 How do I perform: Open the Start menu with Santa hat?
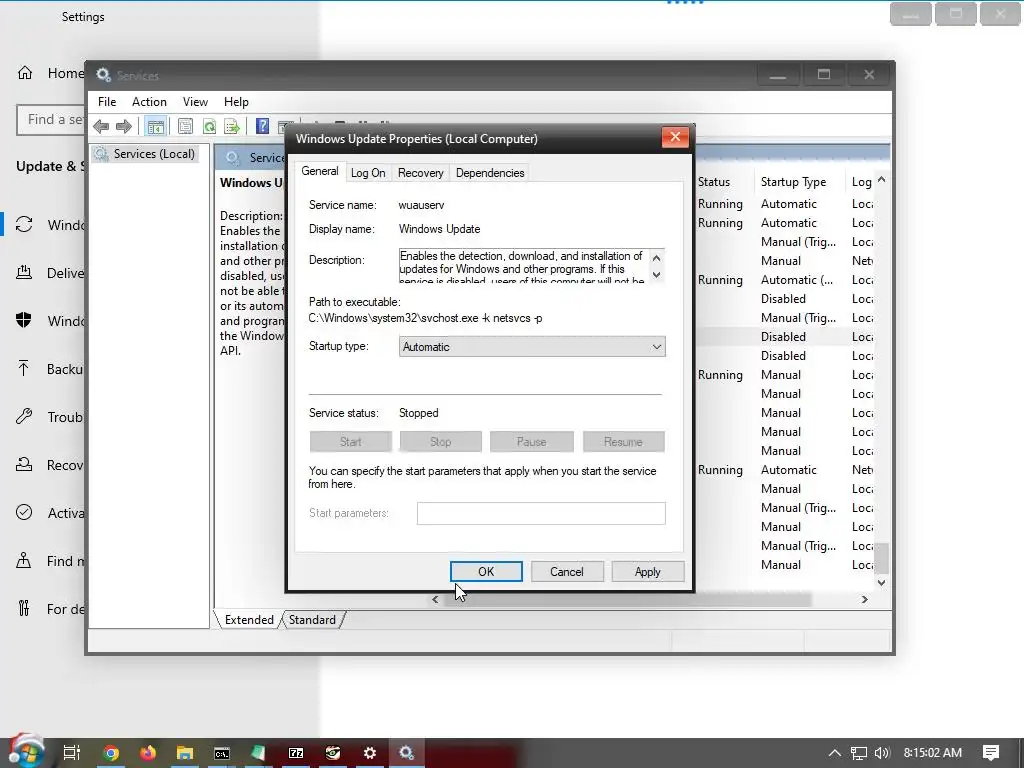click(x=27, y=752)
